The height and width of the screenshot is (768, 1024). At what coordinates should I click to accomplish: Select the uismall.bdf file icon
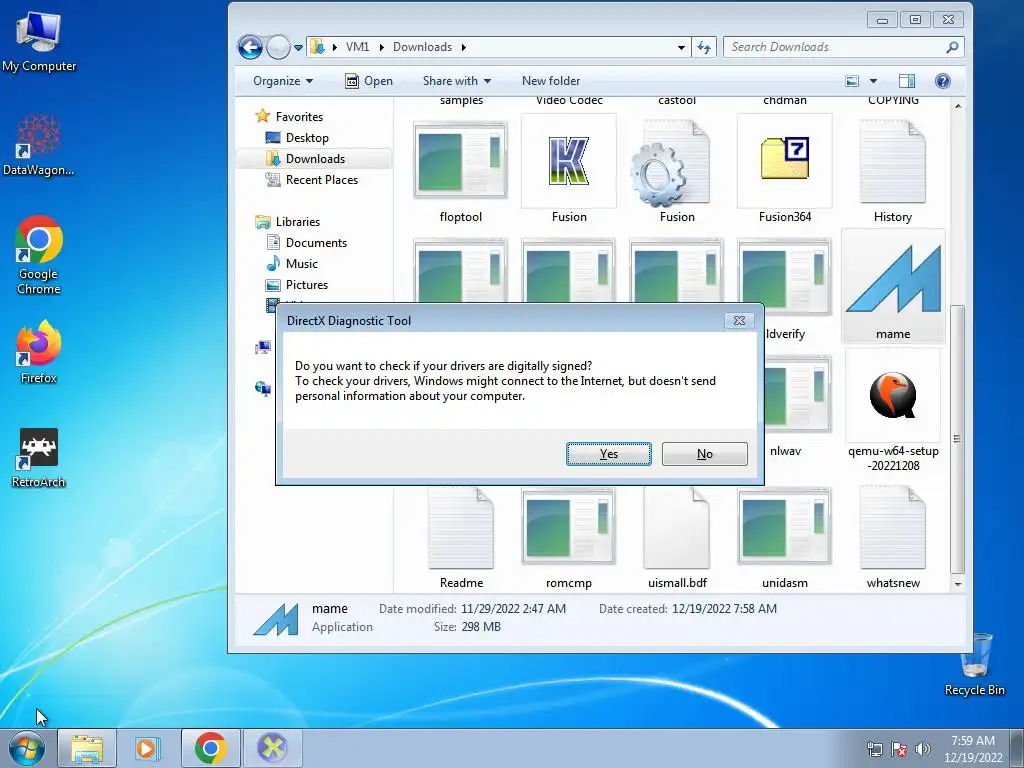point(677,528)
